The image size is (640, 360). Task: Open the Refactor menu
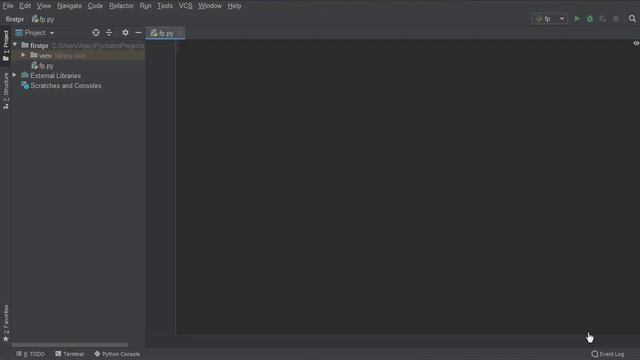pos(121,6)
